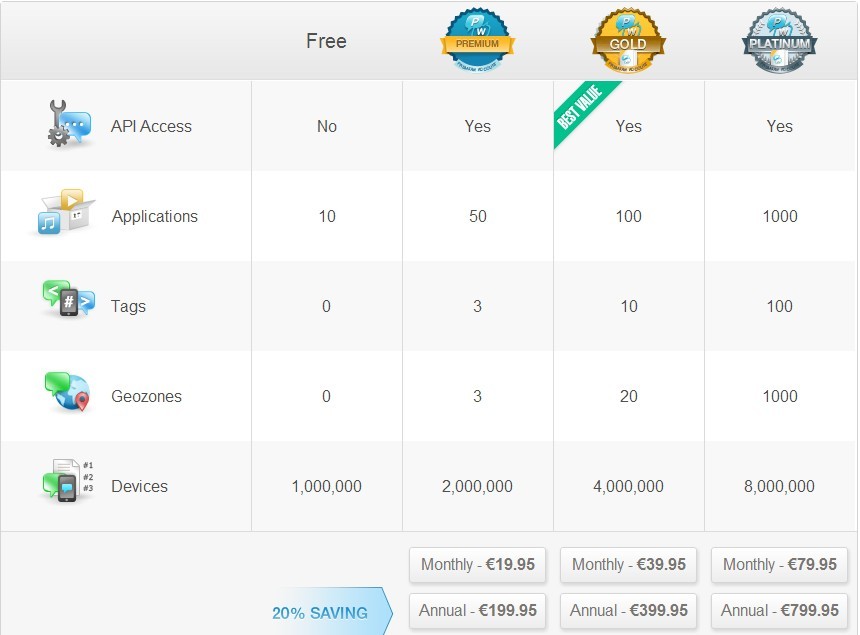Click the Tags row label
860x635 pixels.
(128, 306)
